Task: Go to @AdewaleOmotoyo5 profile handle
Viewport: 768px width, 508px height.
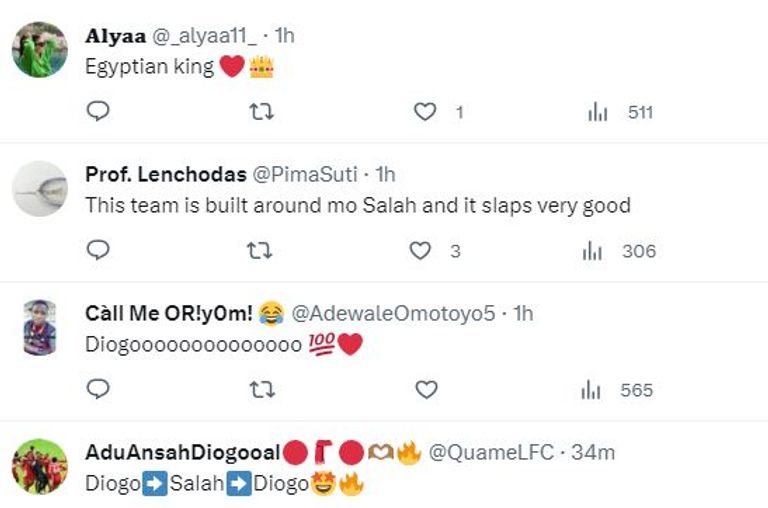Action: point(393,313)
